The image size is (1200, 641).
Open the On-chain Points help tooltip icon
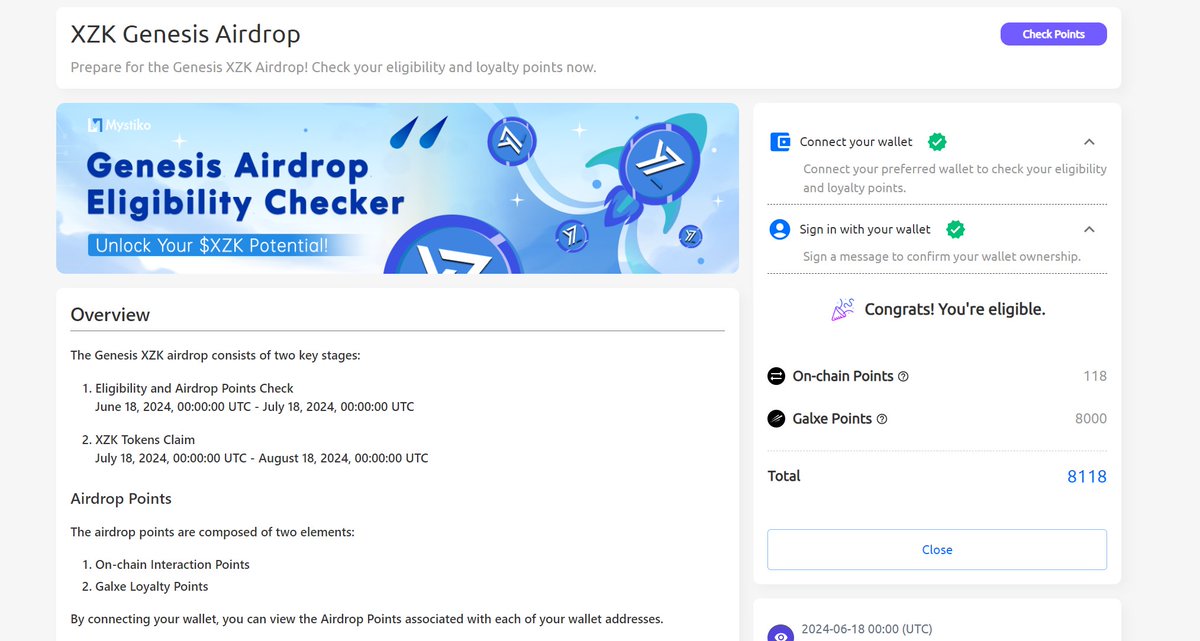(x=903, y=377)
